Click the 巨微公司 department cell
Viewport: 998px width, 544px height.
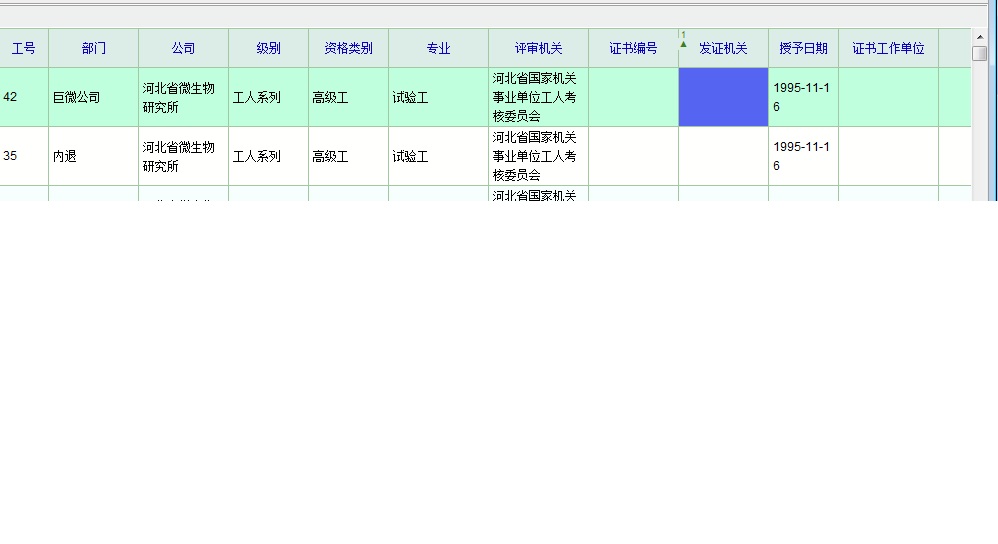(93, 97)
